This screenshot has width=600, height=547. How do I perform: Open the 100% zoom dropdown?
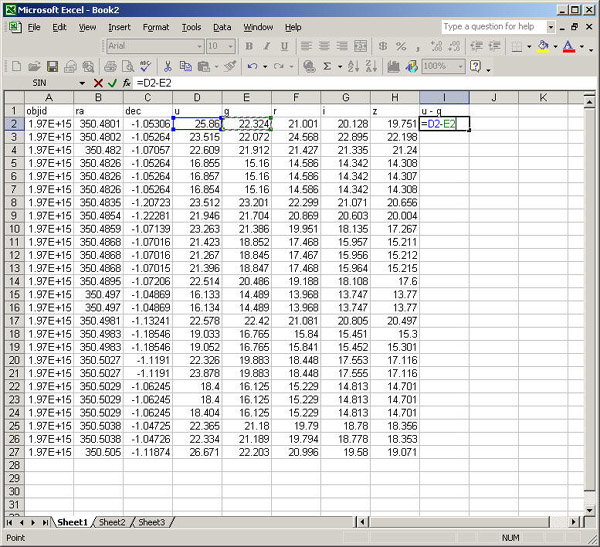pyautogui.click(x=460, y=67)
